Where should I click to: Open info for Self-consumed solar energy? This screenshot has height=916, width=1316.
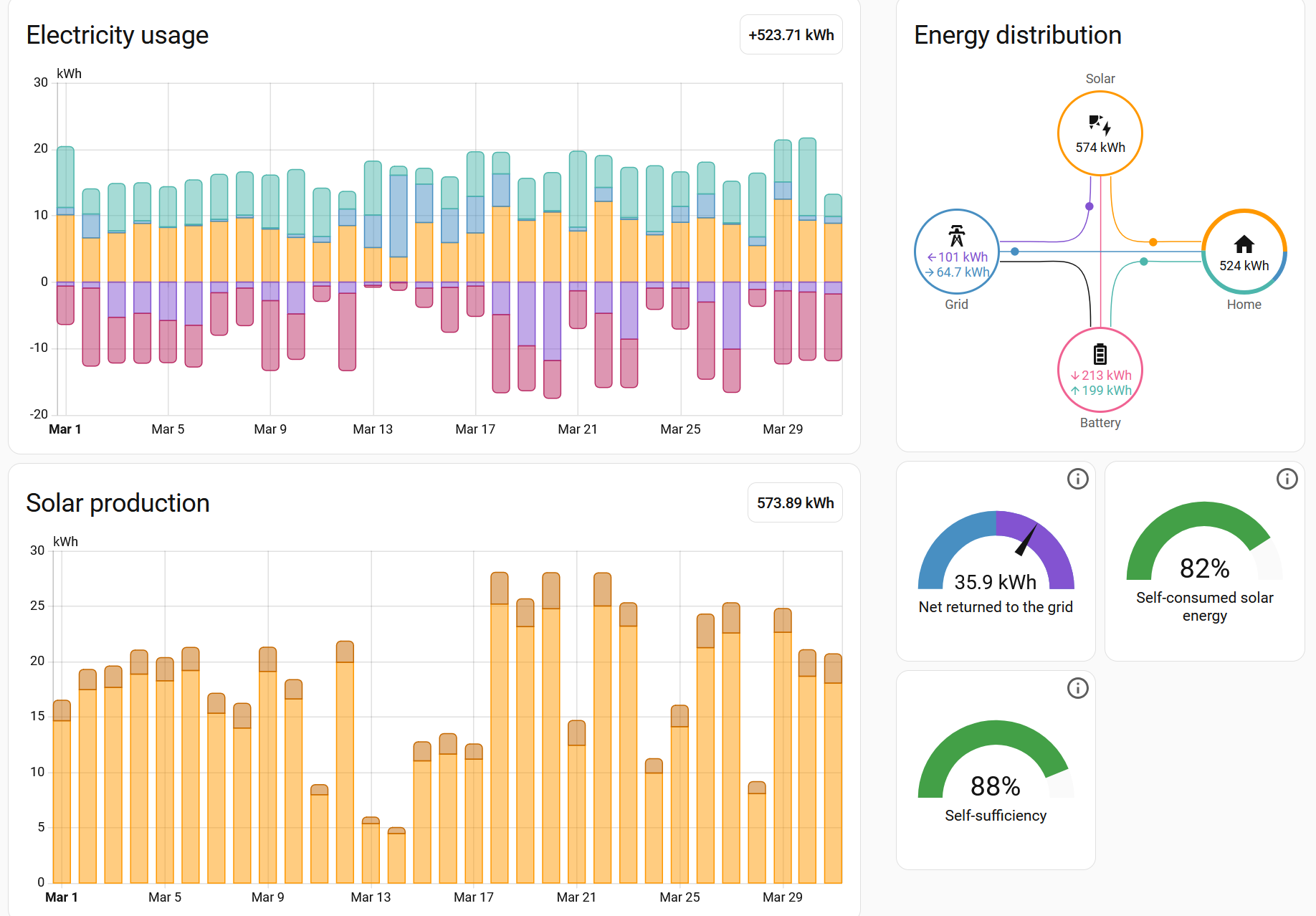(1287, 479)
